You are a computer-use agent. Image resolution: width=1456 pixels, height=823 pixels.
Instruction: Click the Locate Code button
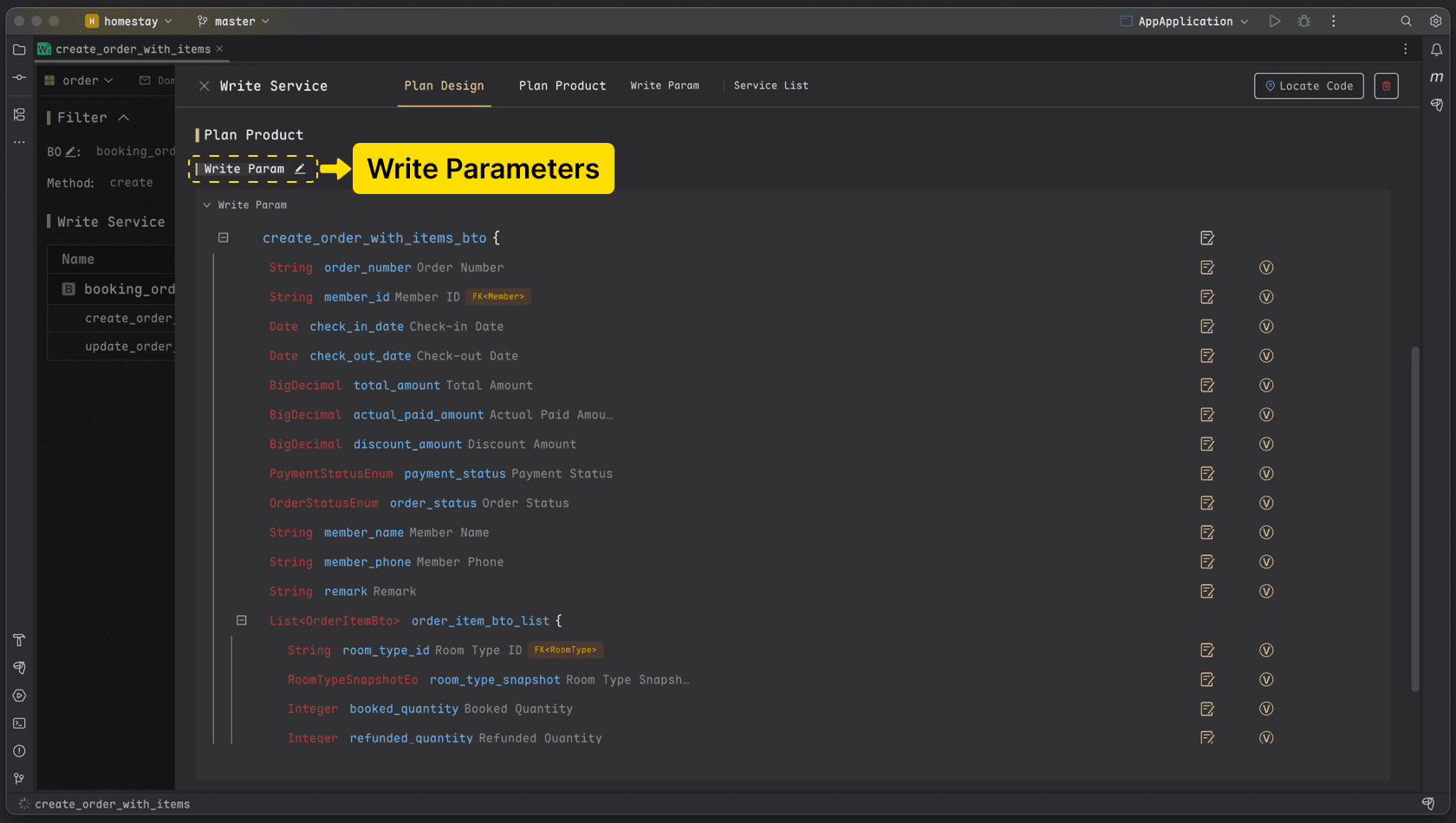click(1309, 86)
